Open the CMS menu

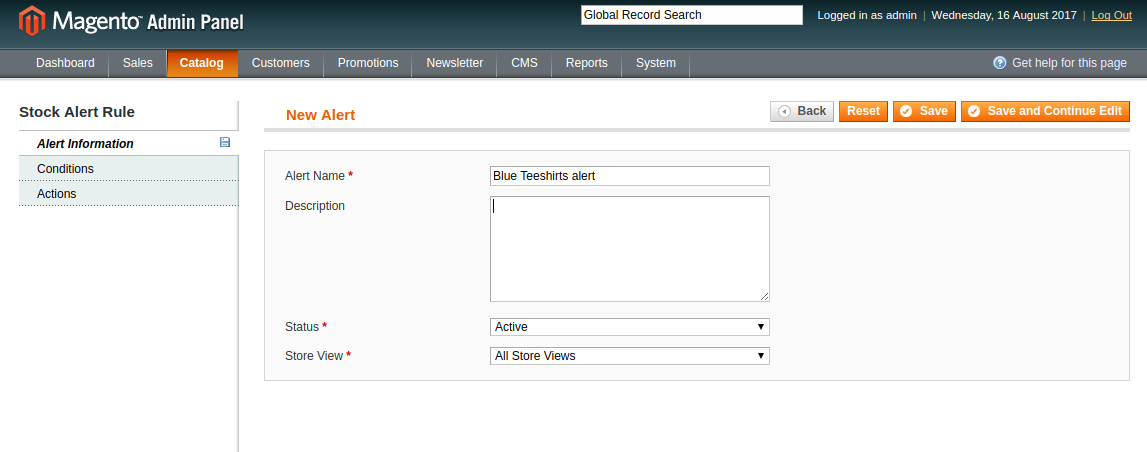tap(524, 63)
